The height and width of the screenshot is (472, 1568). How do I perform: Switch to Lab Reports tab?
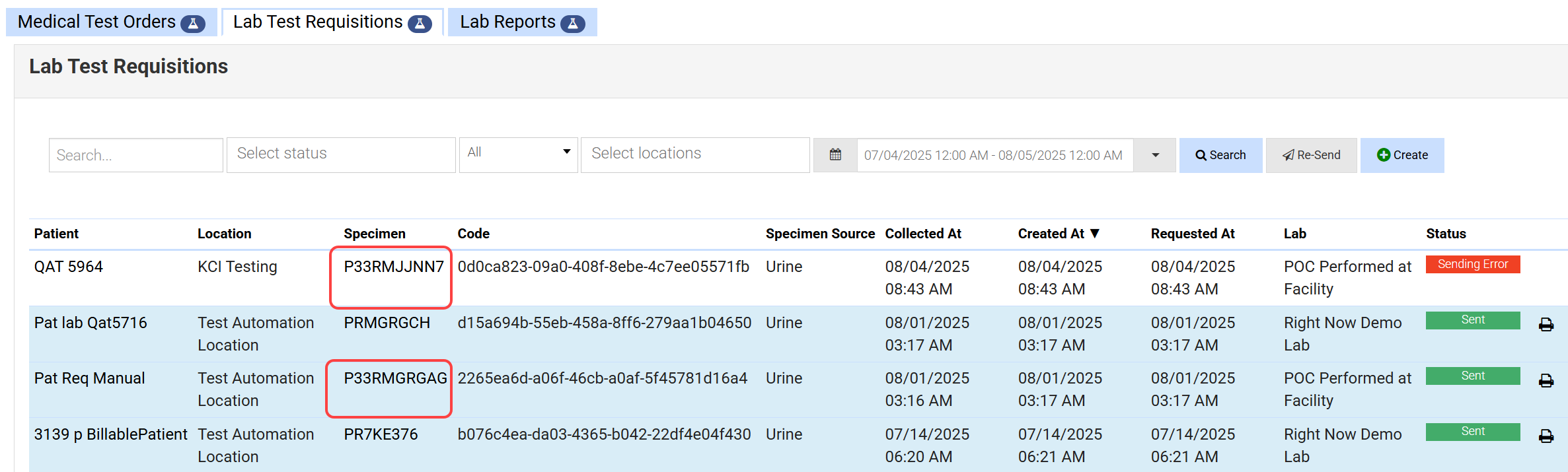(x=507, y=22)
